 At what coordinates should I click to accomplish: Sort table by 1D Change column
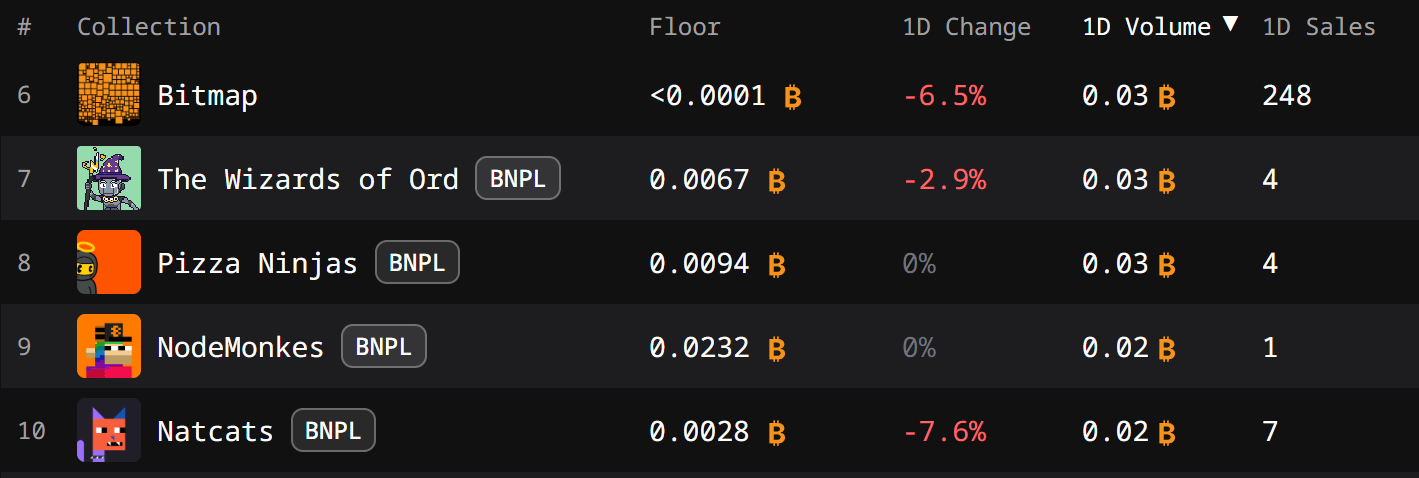tap(966, 27)
